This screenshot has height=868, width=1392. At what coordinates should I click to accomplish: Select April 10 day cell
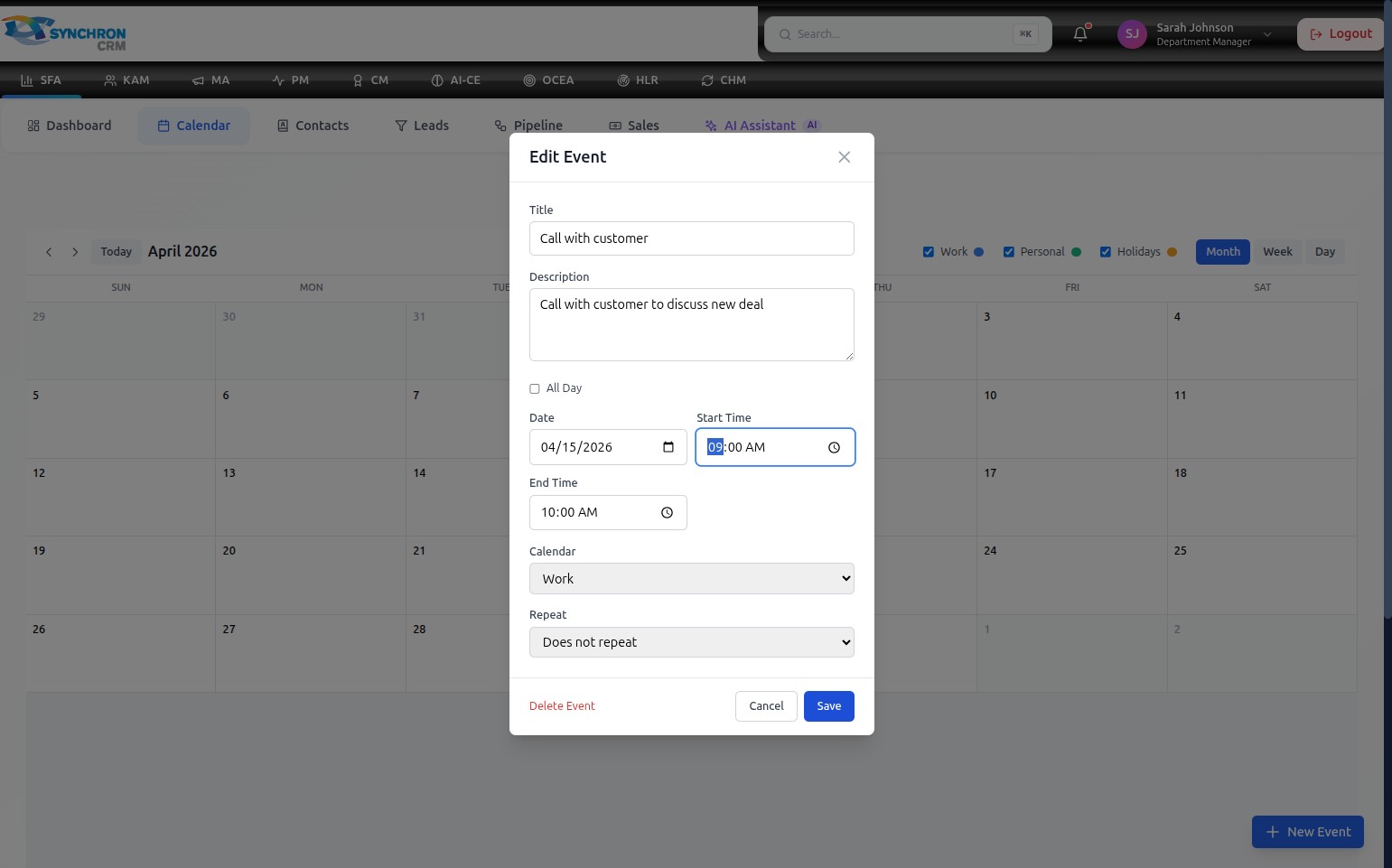(x=1071, y=419)
